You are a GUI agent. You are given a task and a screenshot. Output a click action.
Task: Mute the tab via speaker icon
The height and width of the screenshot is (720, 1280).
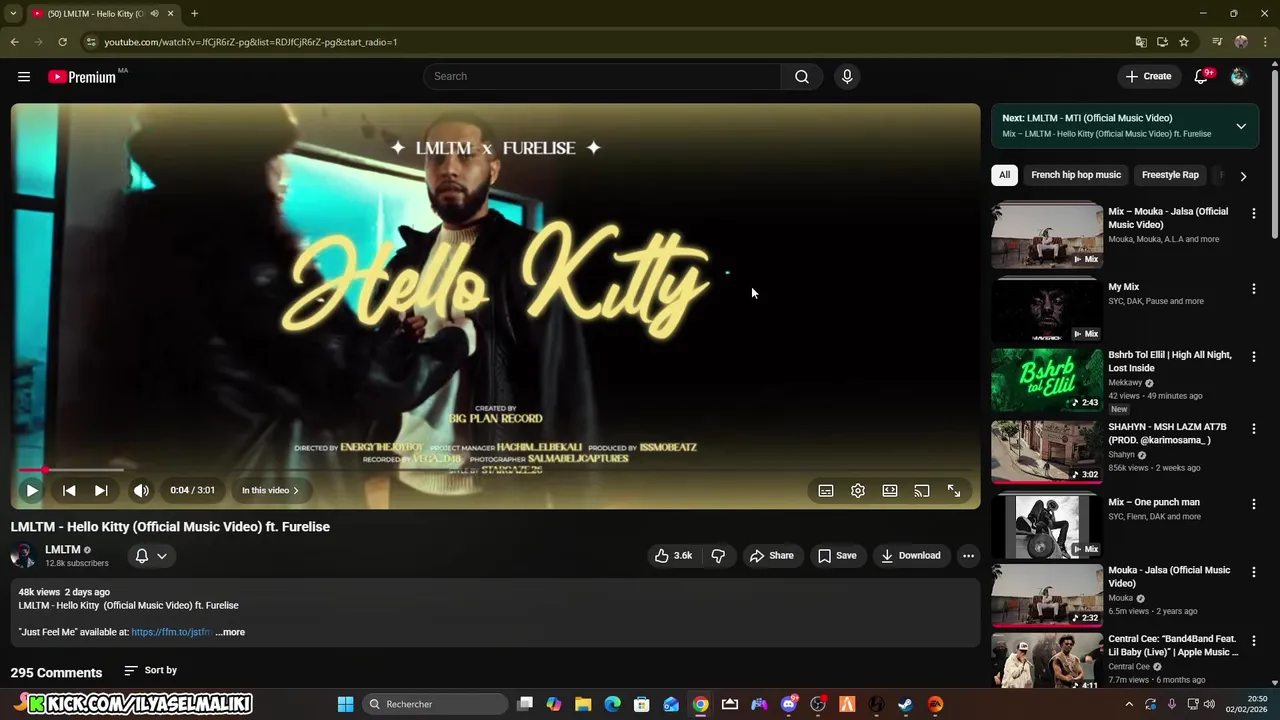click(x=154, y=14)
